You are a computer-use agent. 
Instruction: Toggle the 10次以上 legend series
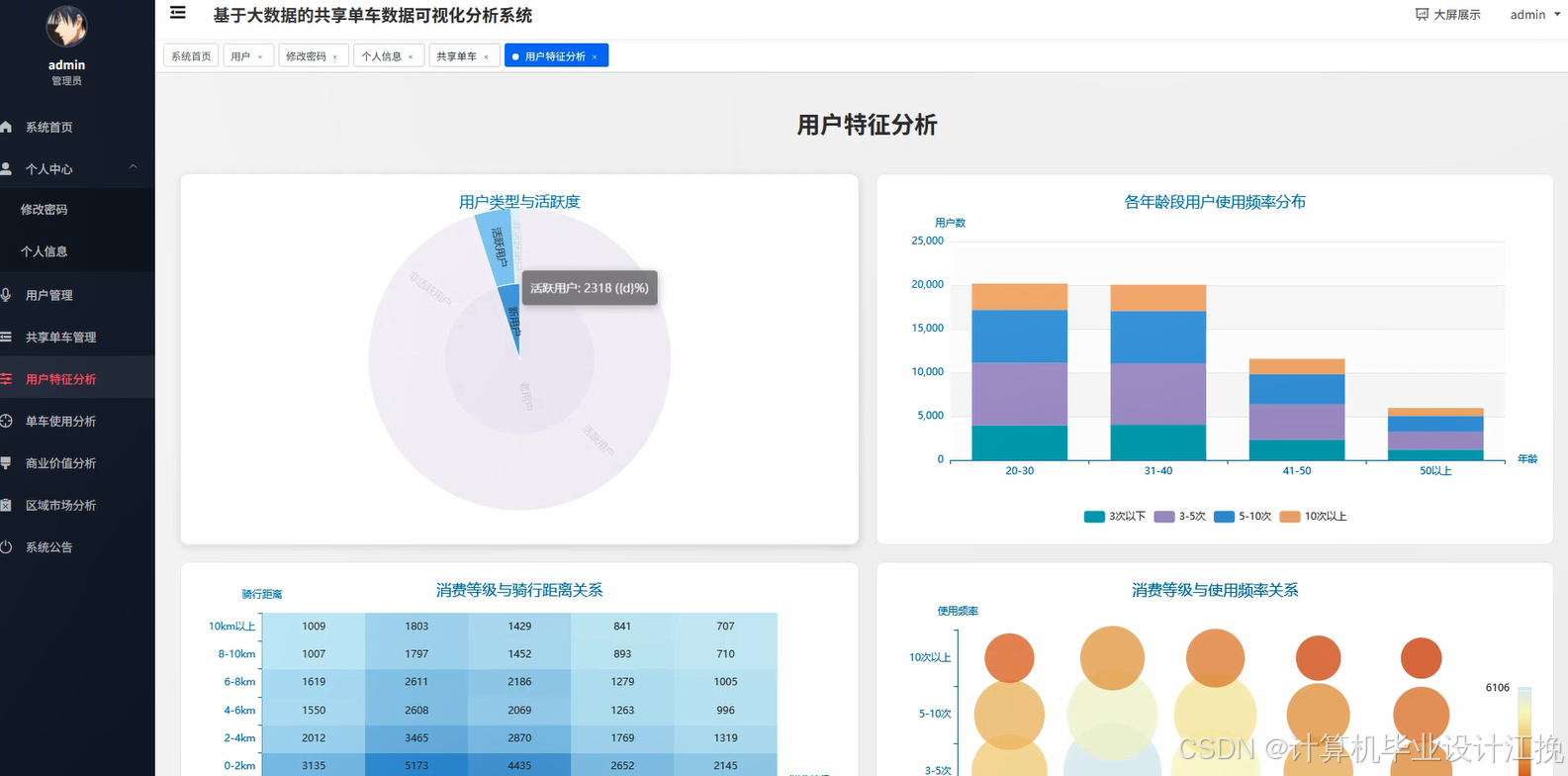point(1314,517)
